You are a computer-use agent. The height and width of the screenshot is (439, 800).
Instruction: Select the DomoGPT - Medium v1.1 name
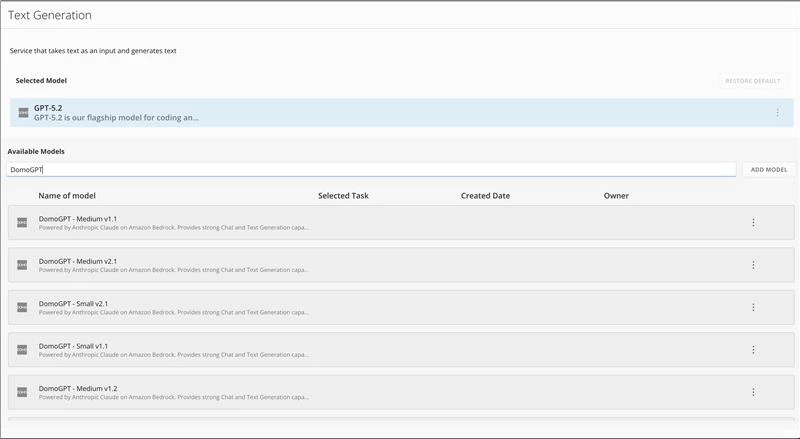click(x=78, y=218)
